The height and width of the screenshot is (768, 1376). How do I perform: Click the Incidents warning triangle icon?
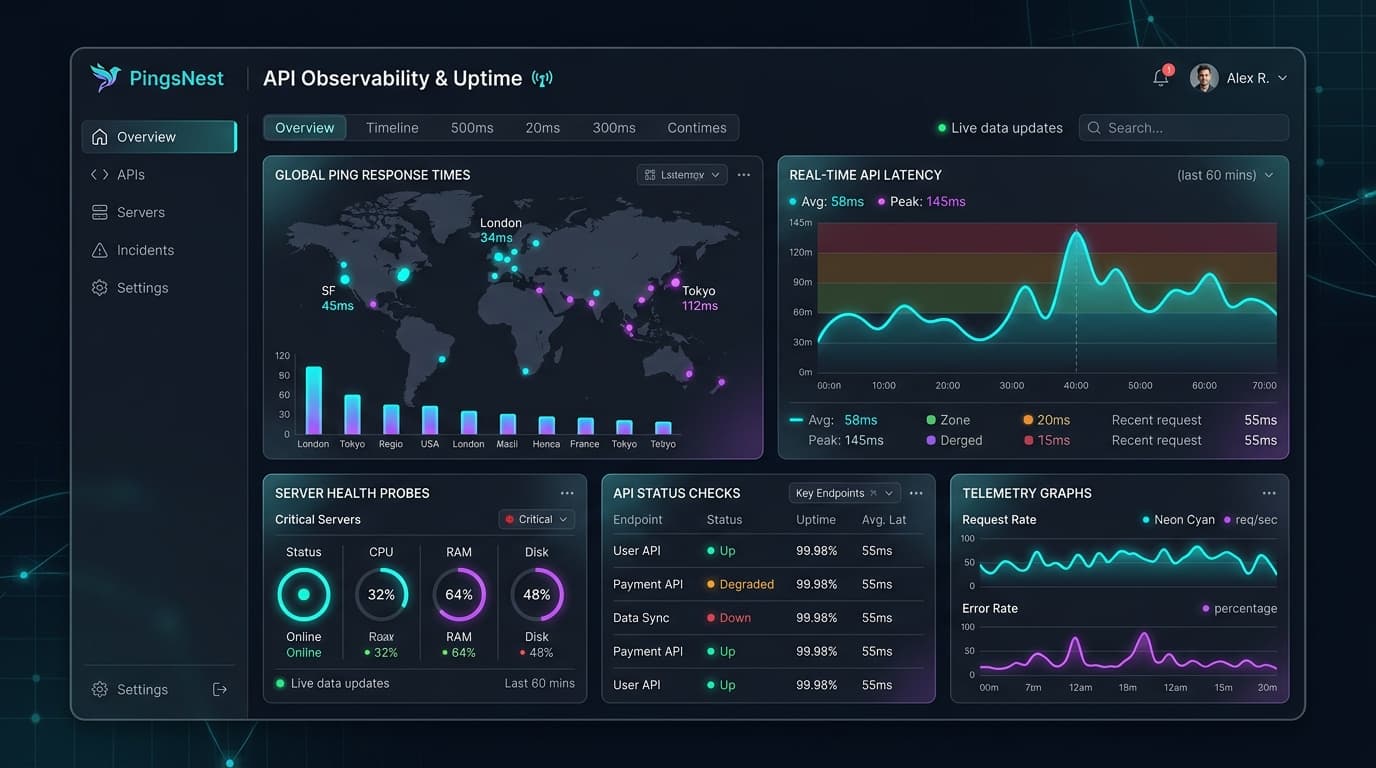tap(99, 250)
